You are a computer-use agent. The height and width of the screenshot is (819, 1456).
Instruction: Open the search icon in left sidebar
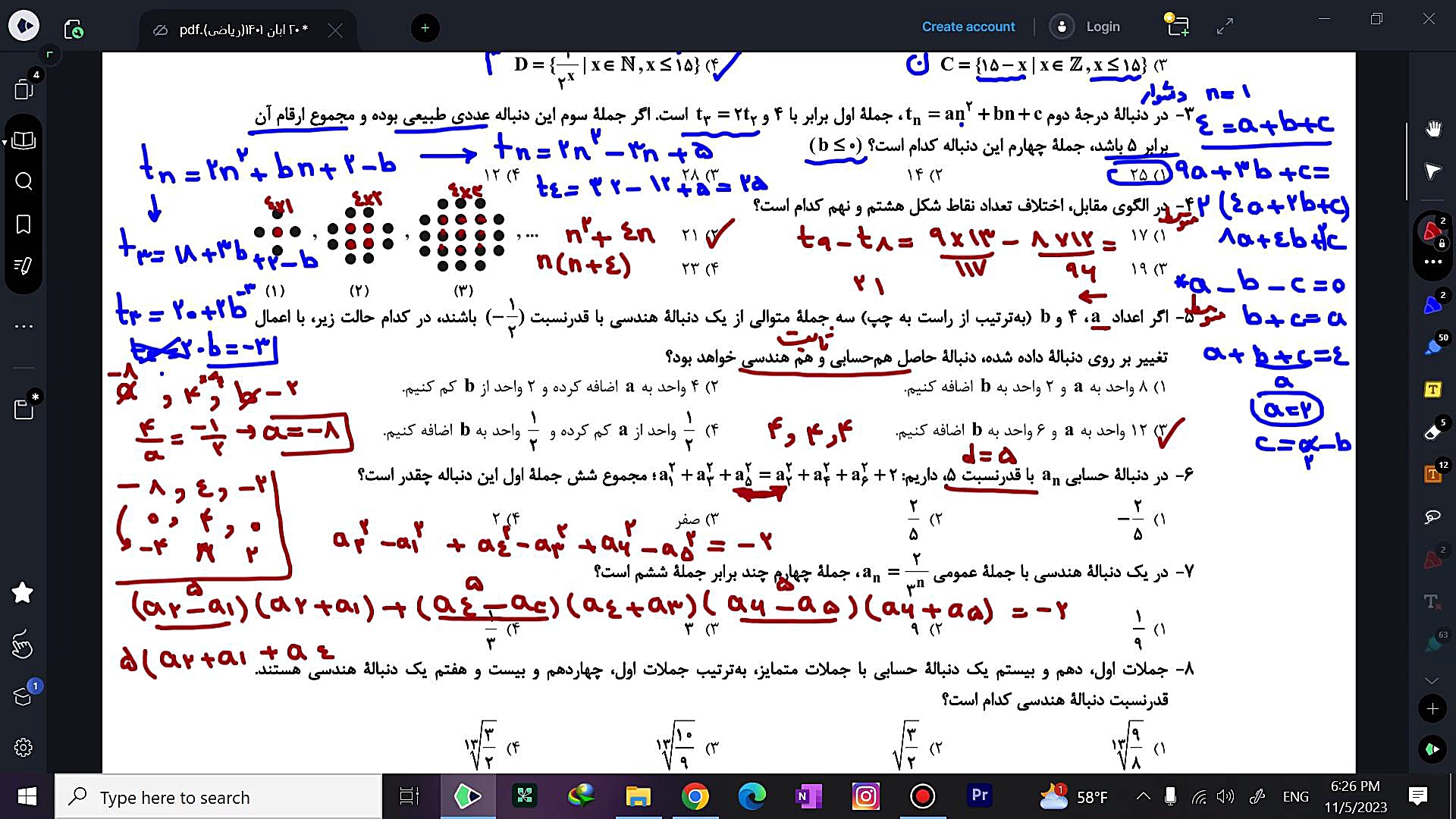click(24, 181)
